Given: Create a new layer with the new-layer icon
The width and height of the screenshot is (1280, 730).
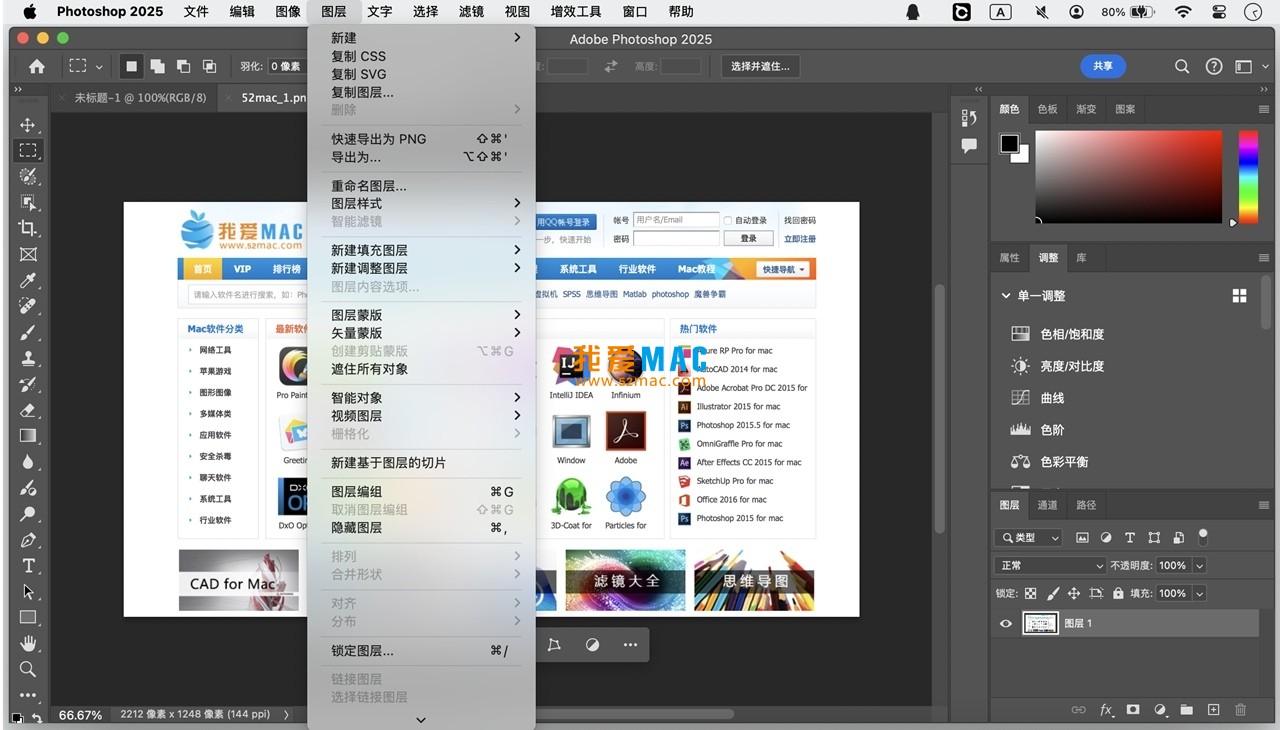Looking at the screenshot, I should tap(1214, 710).
